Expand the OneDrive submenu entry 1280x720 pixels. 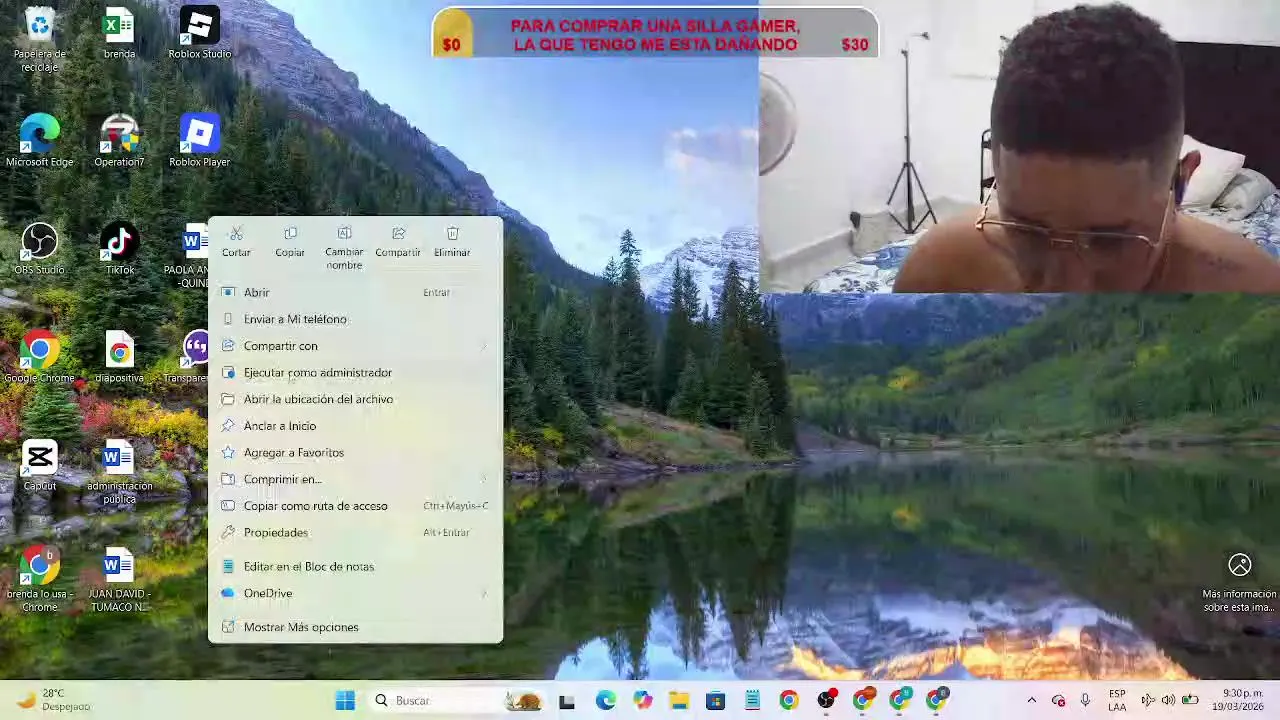pyautogui.click(x=355, y=593)
